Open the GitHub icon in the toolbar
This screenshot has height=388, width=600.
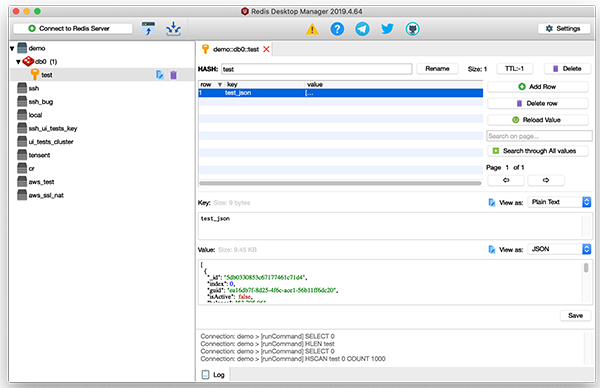coord(412,29)
